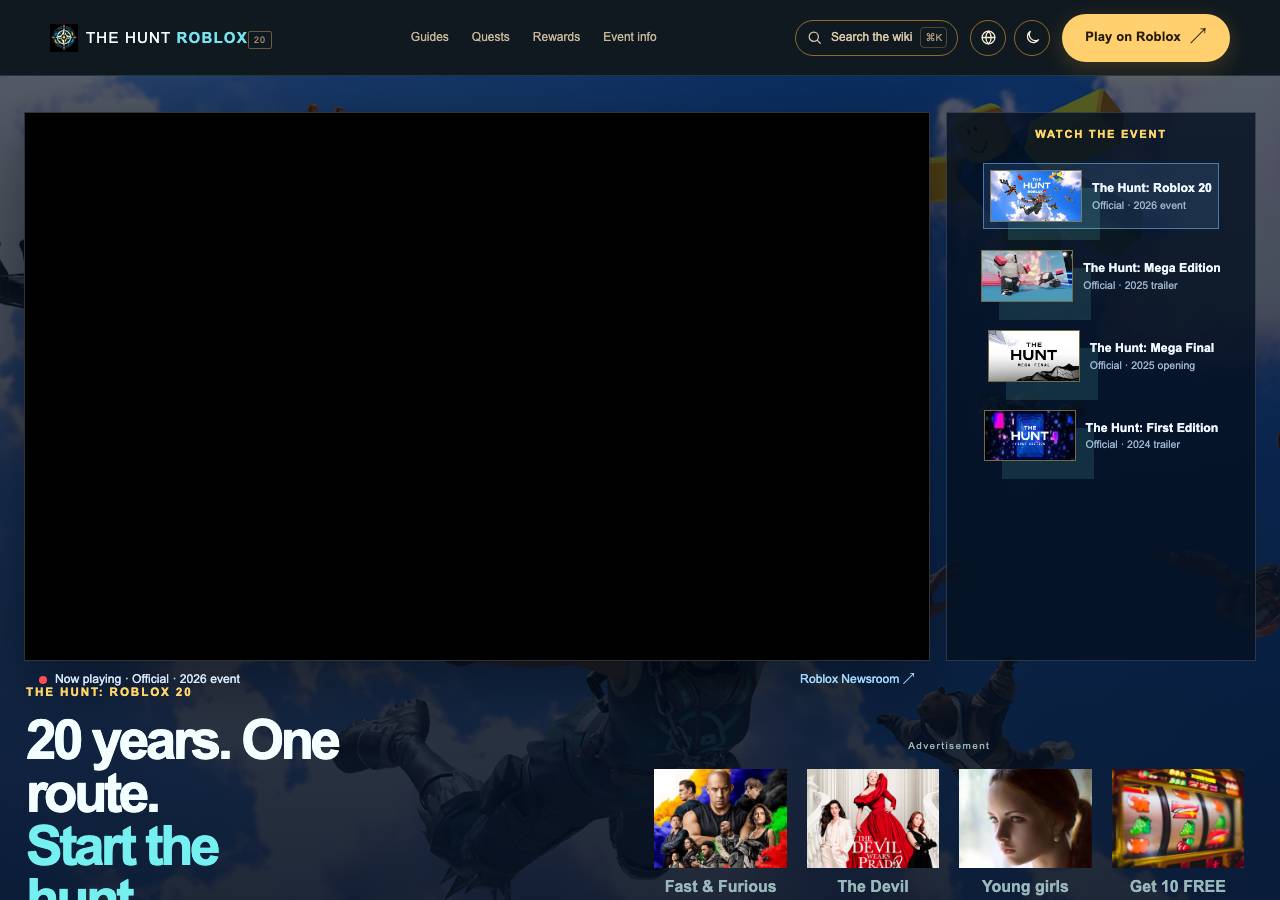Click the 'Official · 2025 opening' subtitle text
This screenshot has height=900, width=1280.
coord(1142,366)
